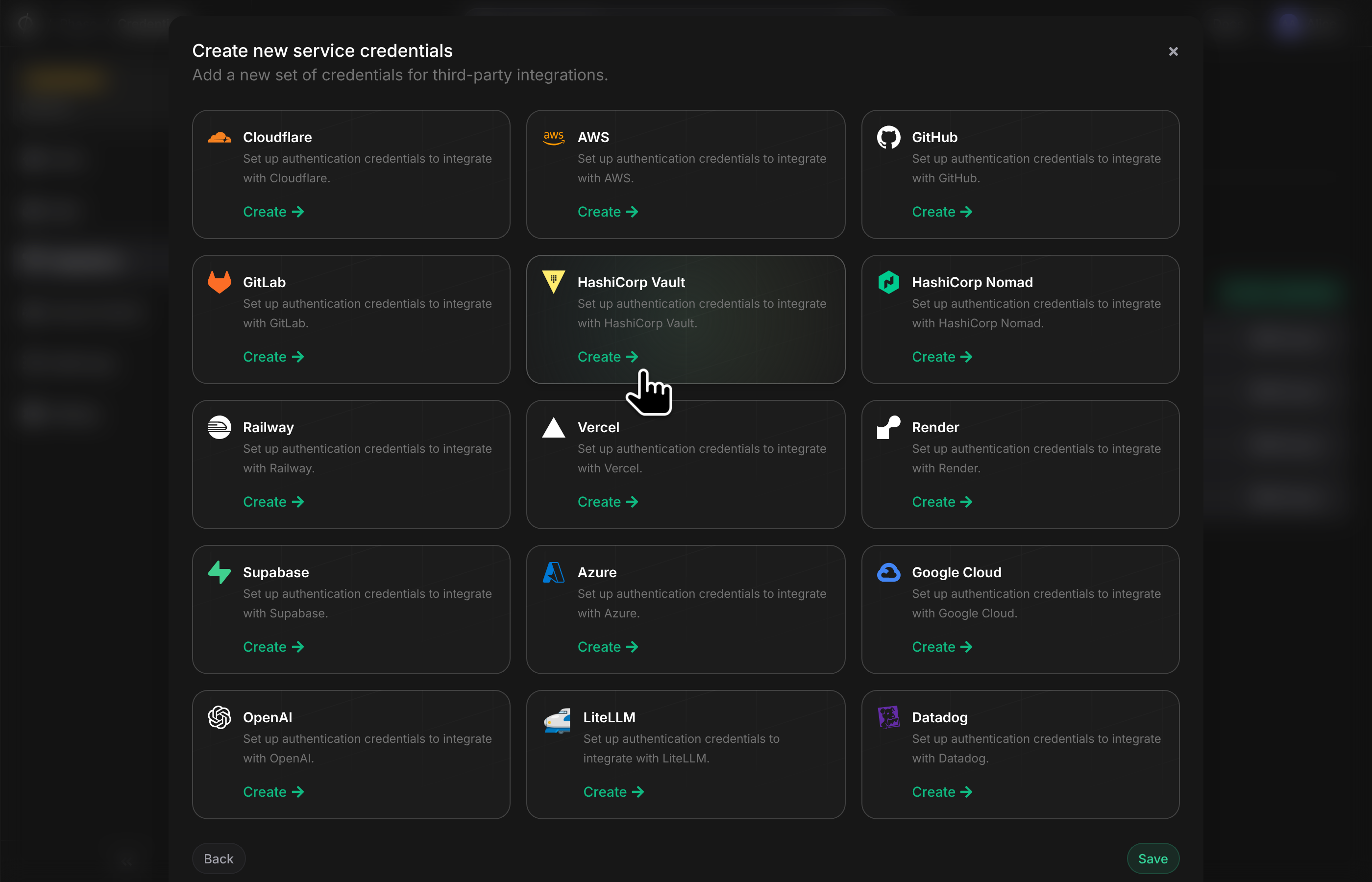Create OpenAI credentials
Screen dimensions: 1372x882
[273, 791]
